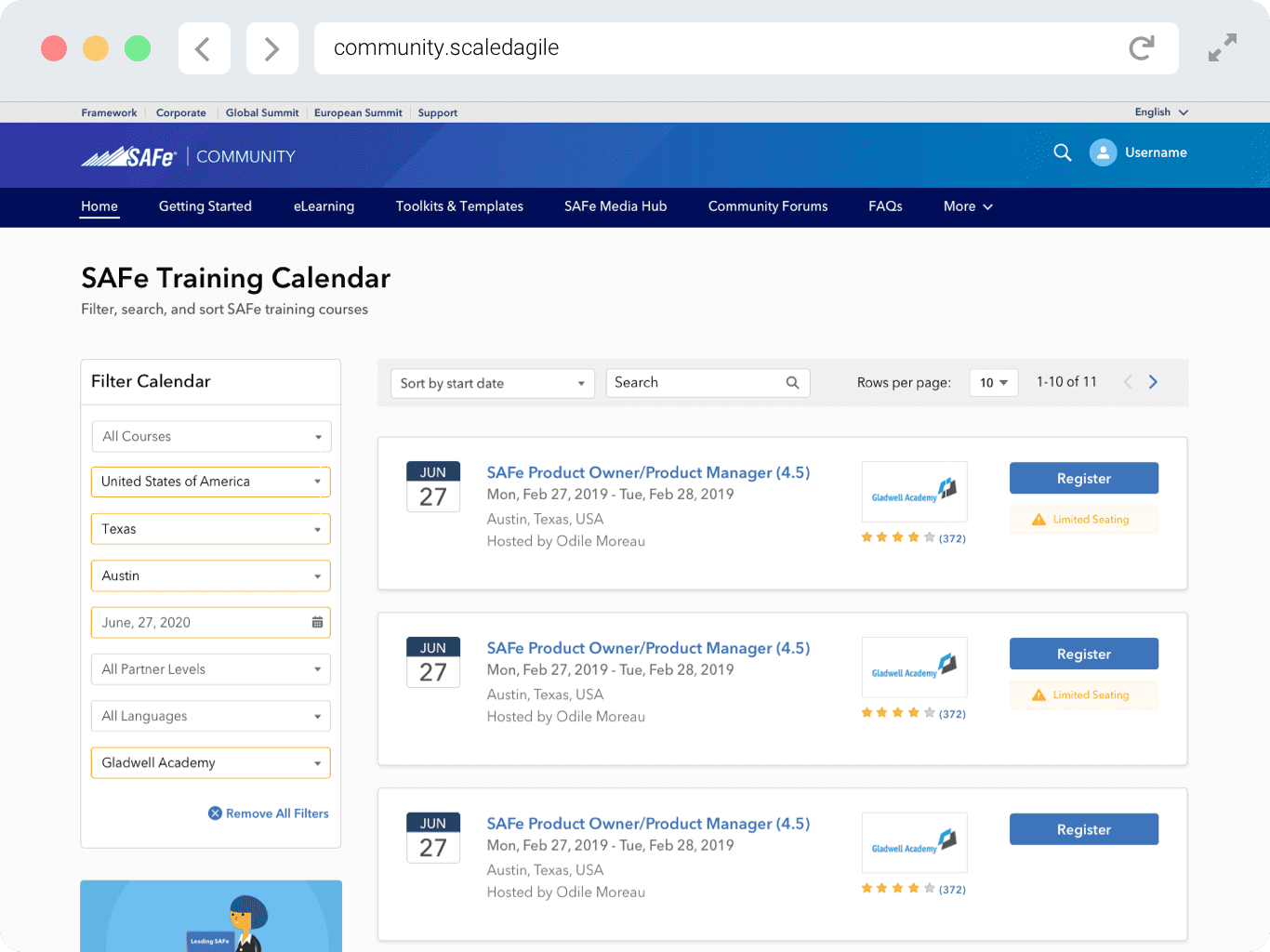Screen dimensions: 1270x952
Task: Change rows per page dropdown showing 10
Action: coord(994,383)
